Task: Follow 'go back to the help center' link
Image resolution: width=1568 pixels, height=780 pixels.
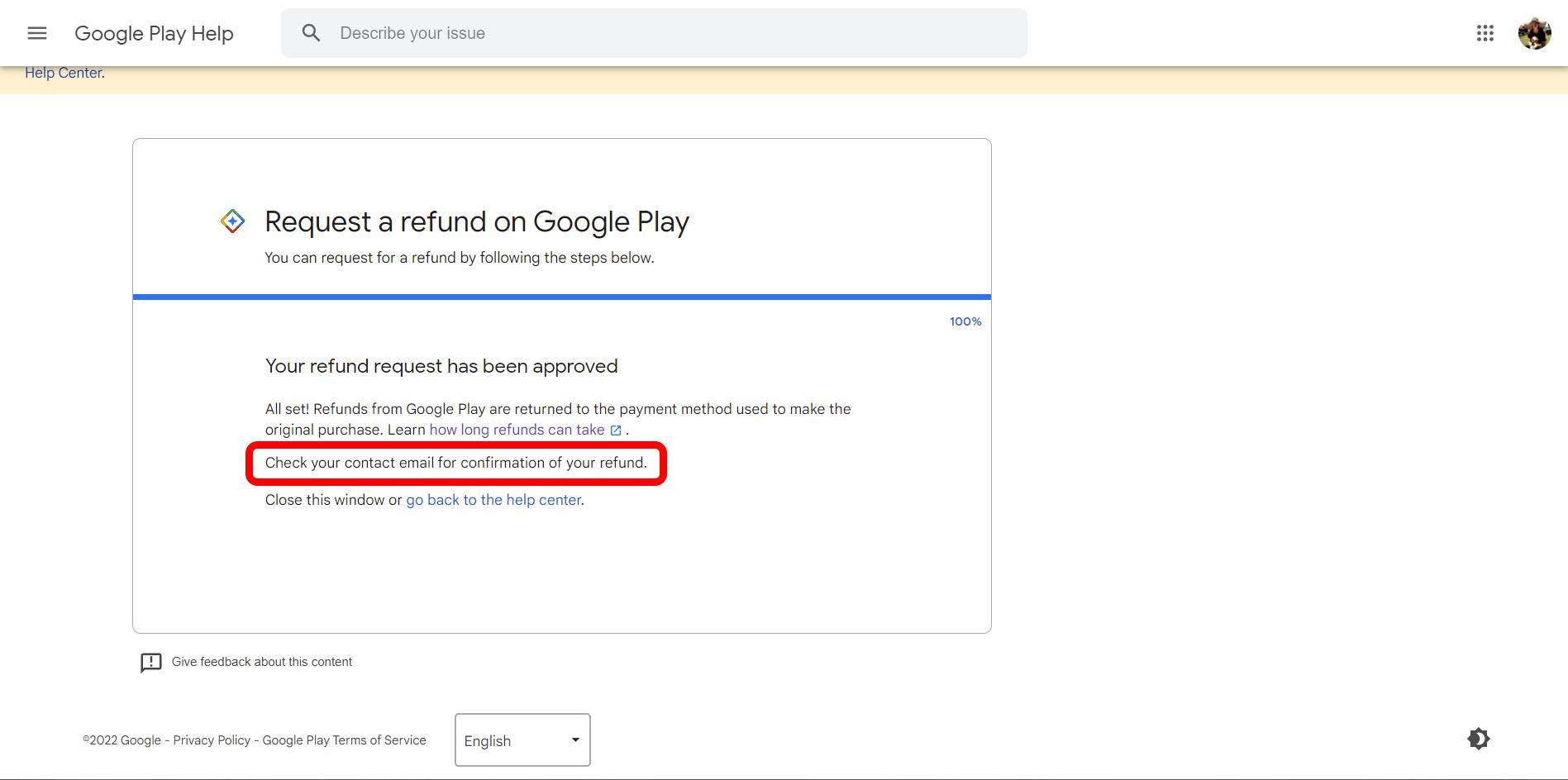Action: pos(493,500)
